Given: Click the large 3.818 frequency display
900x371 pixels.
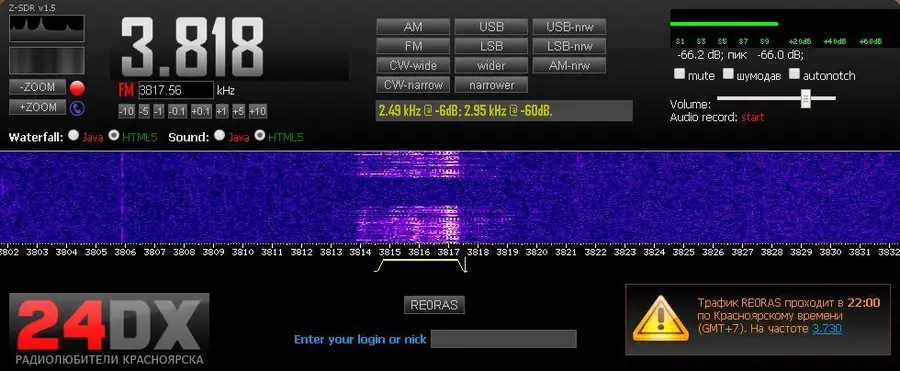Looking at the screenshot, I should tap(192, 47).
